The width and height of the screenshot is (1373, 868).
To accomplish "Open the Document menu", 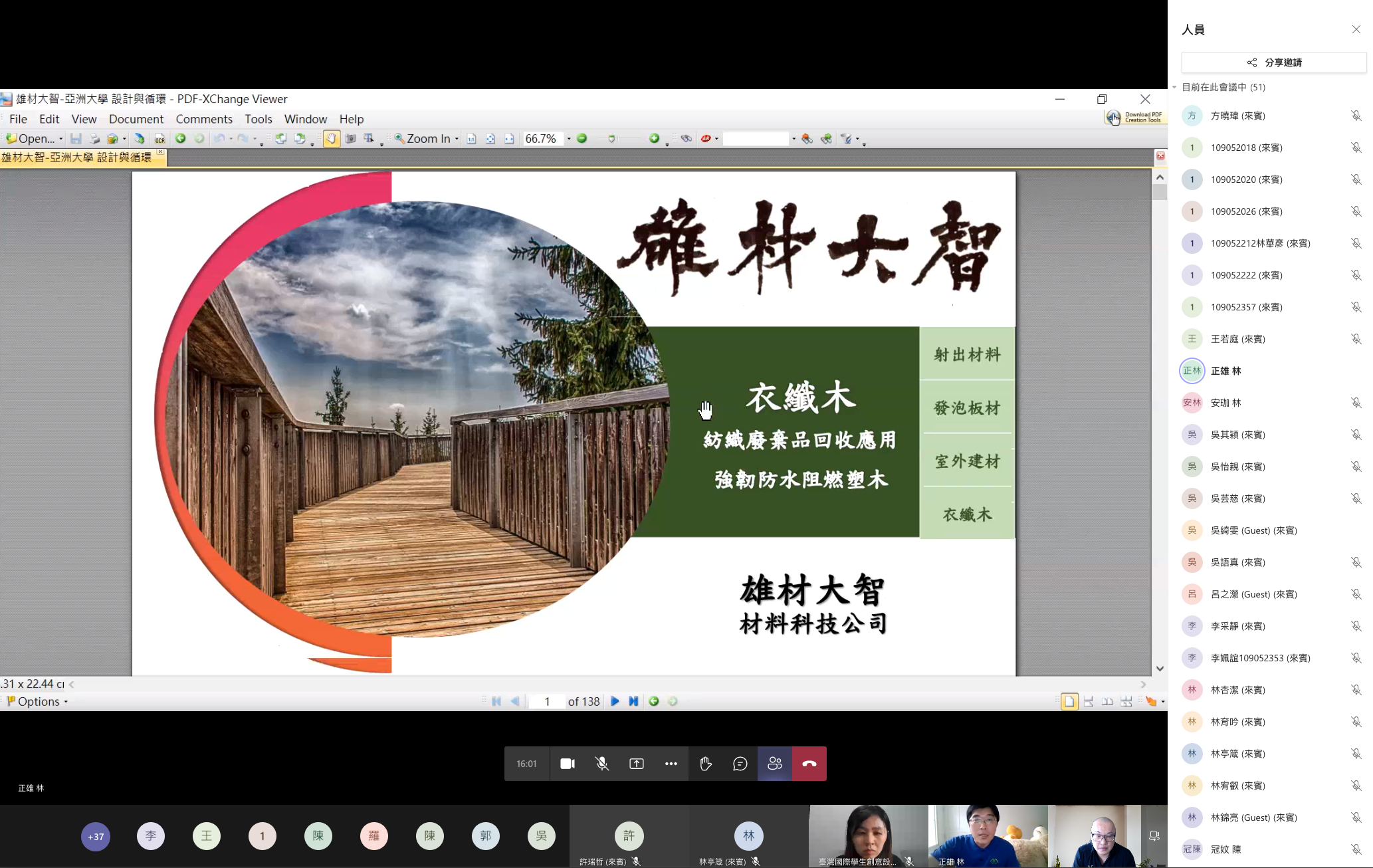I will (136, 119).
